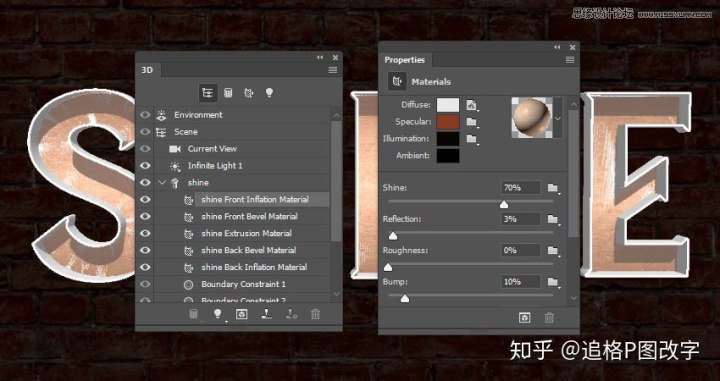This screenshot has height=381, width=720.
Task: Open Illumination texture folder icon
Action: click(x=472, y=139)
